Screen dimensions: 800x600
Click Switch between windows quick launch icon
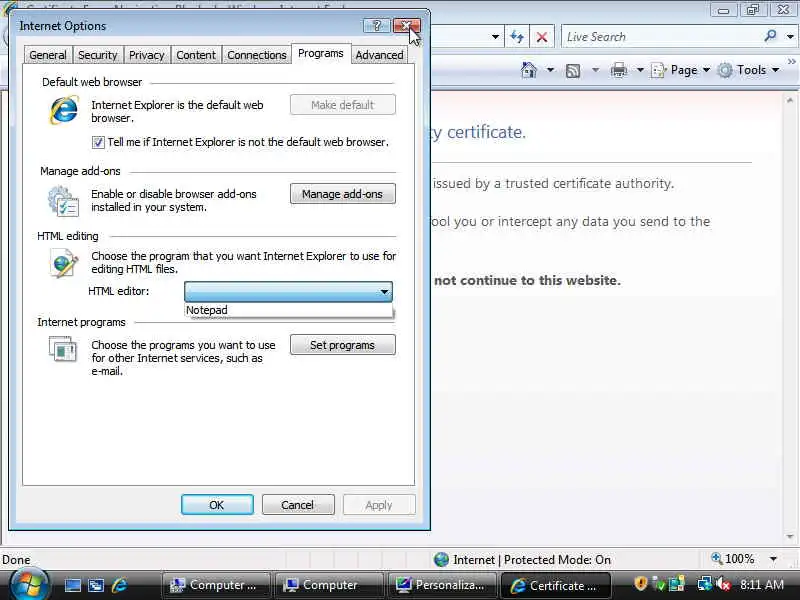click(96, 585)
